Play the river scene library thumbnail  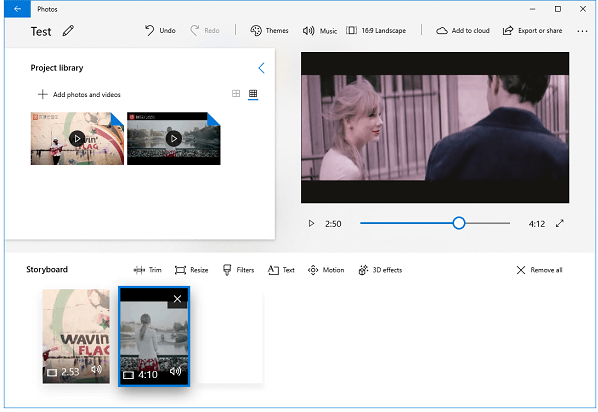pyautogui.click(x=174, y=138)
